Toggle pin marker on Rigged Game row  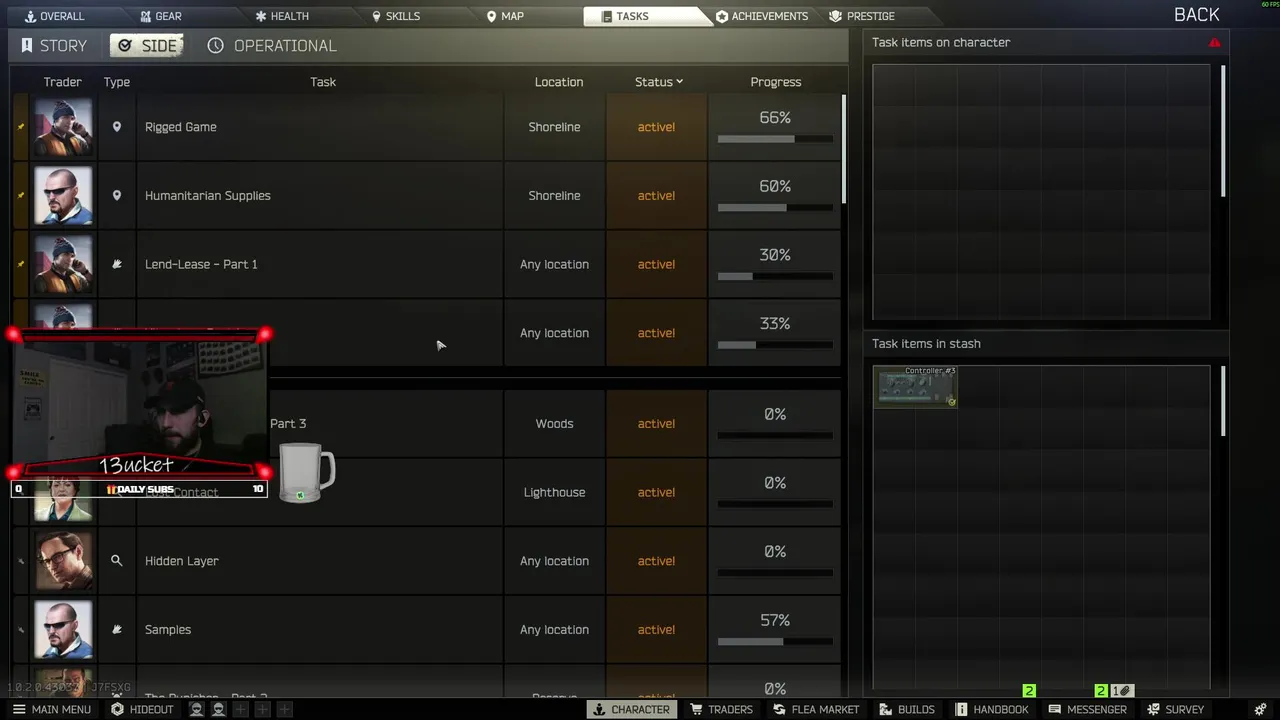point(21,127)
